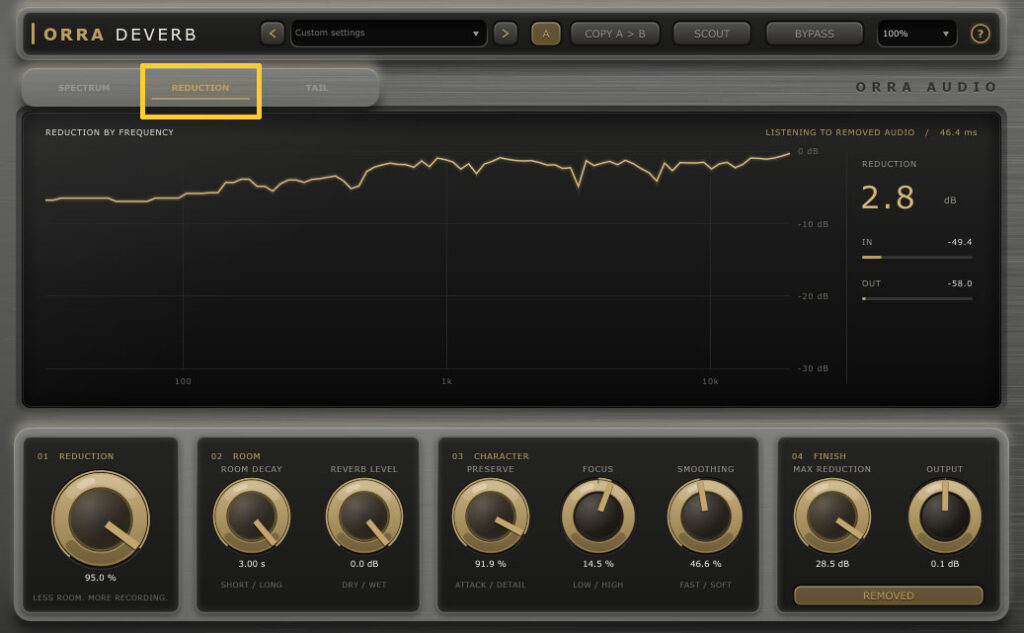This screenshot has width=1024, height=633.
Task: Open the Custom settings preset dropdown
Action: (x=388, y=33)
